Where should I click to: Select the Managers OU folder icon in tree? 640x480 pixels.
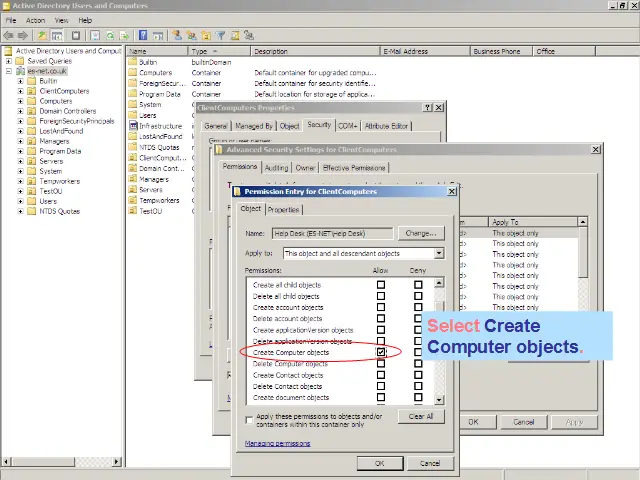coord(31,141)
